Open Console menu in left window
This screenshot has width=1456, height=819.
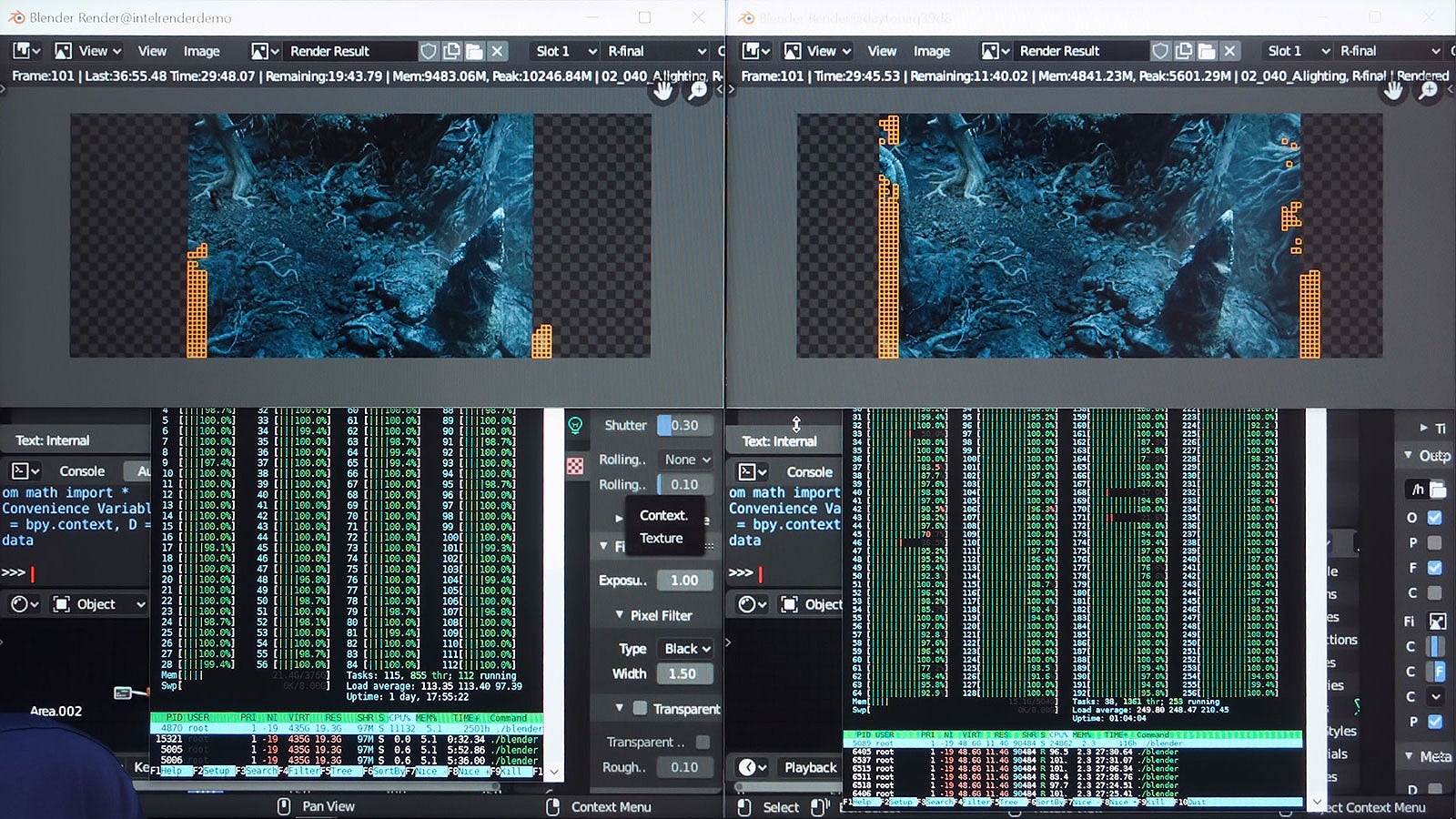[82, 470]
